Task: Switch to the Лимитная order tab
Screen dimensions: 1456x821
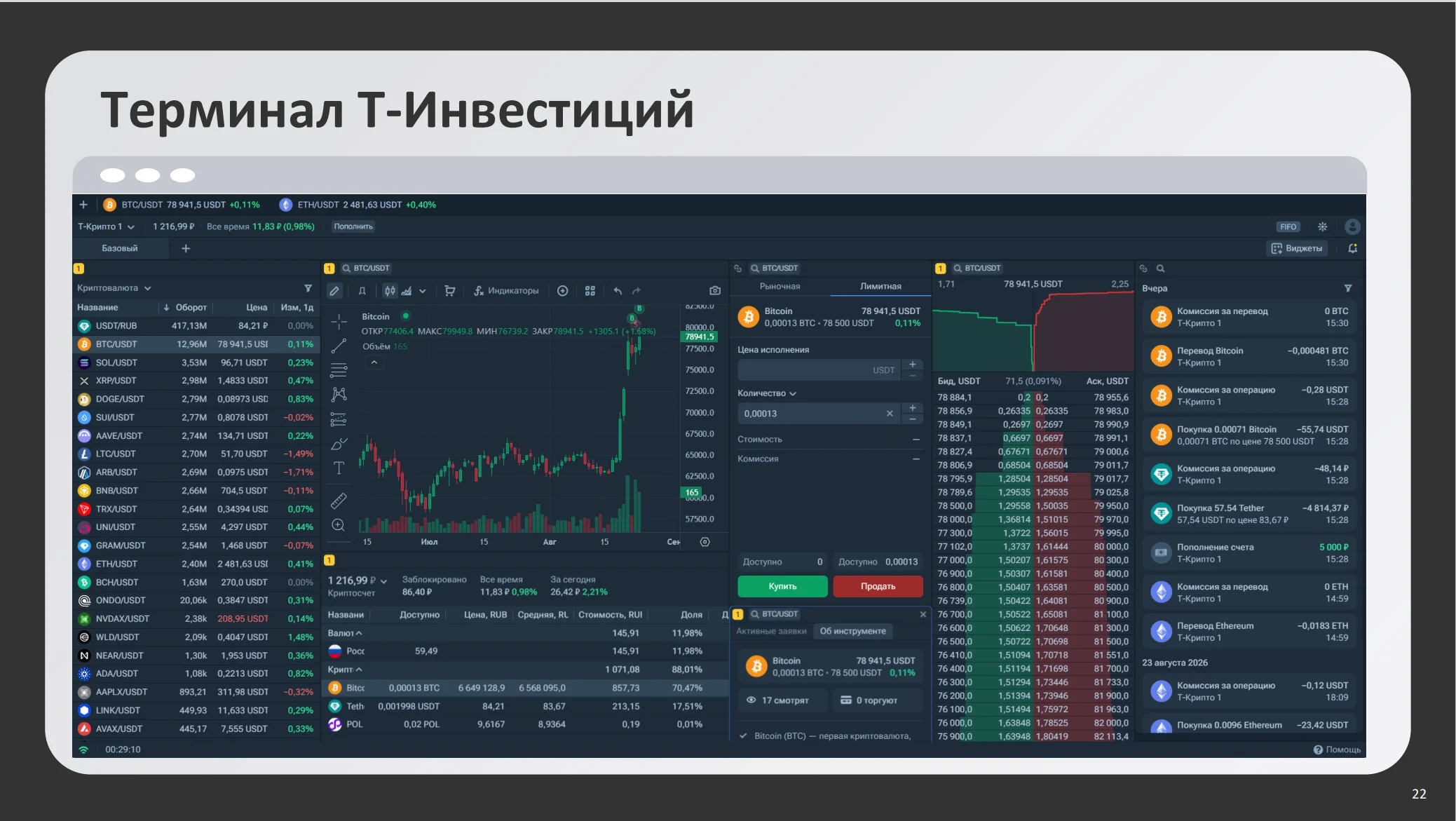Action: [x=880, y=286]
